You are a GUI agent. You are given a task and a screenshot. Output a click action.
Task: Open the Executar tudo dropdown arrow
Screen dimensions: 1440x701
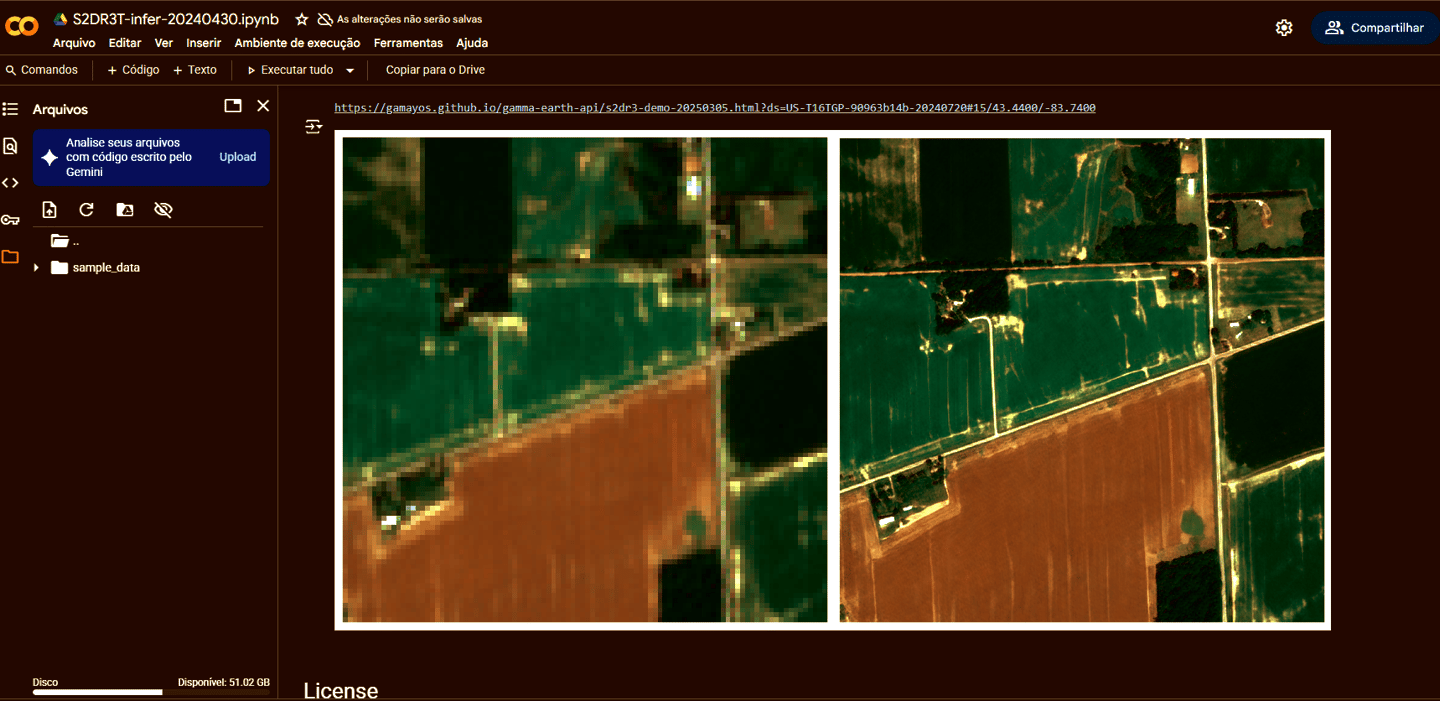coord(350,70)
